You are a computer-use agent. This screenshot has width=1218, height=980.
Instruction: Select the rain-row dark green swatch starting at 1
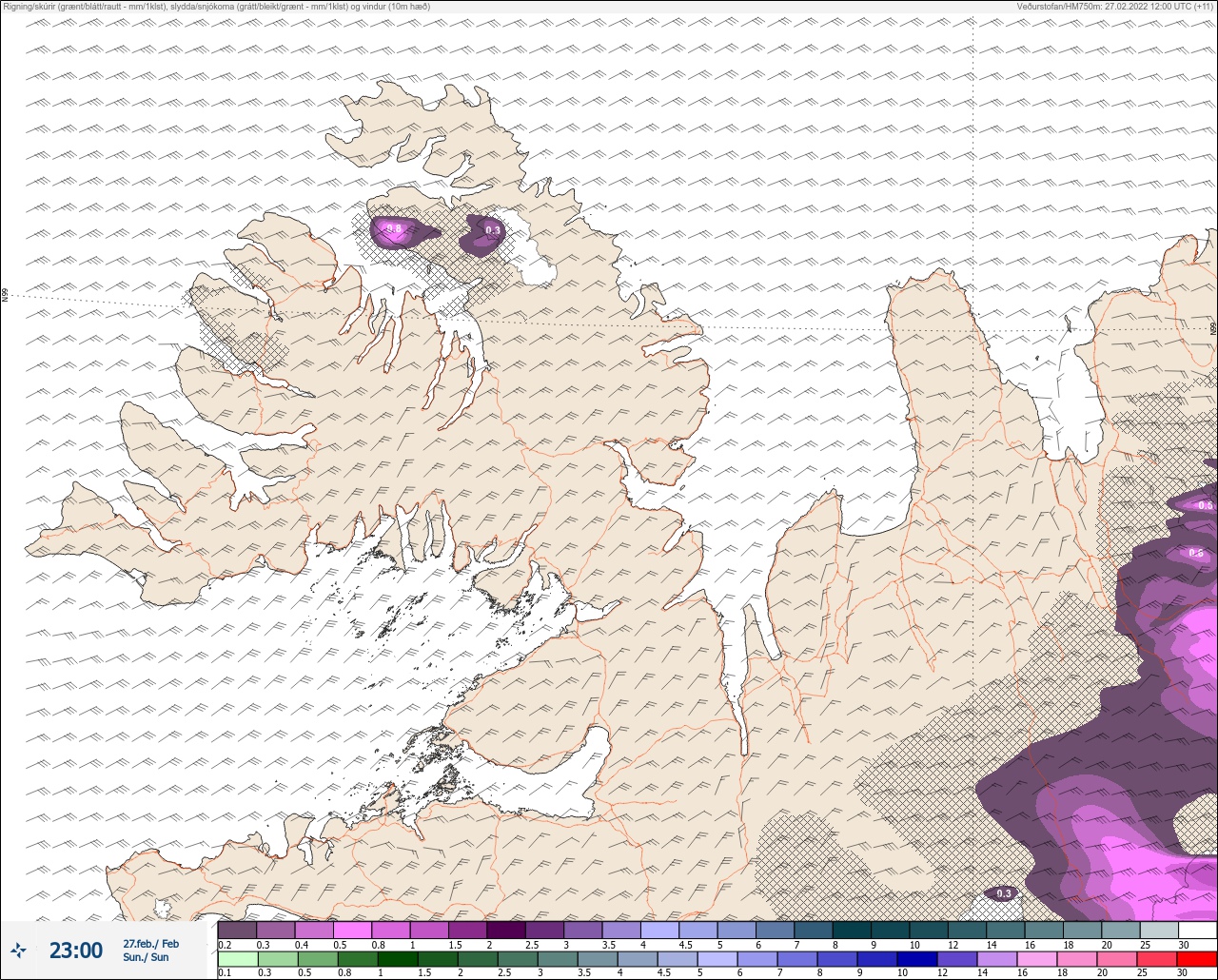[x=398, y=959]
